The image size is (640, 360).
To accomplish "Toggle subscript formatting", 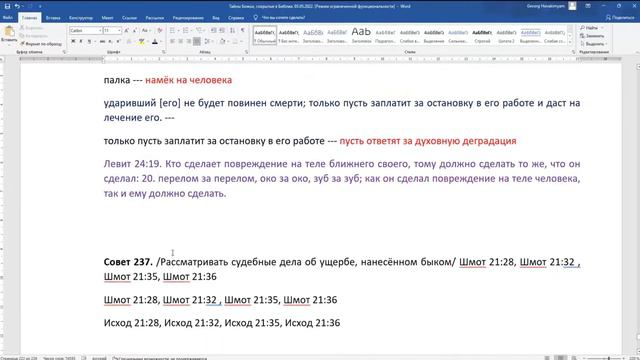I will [x=110, y=41].
